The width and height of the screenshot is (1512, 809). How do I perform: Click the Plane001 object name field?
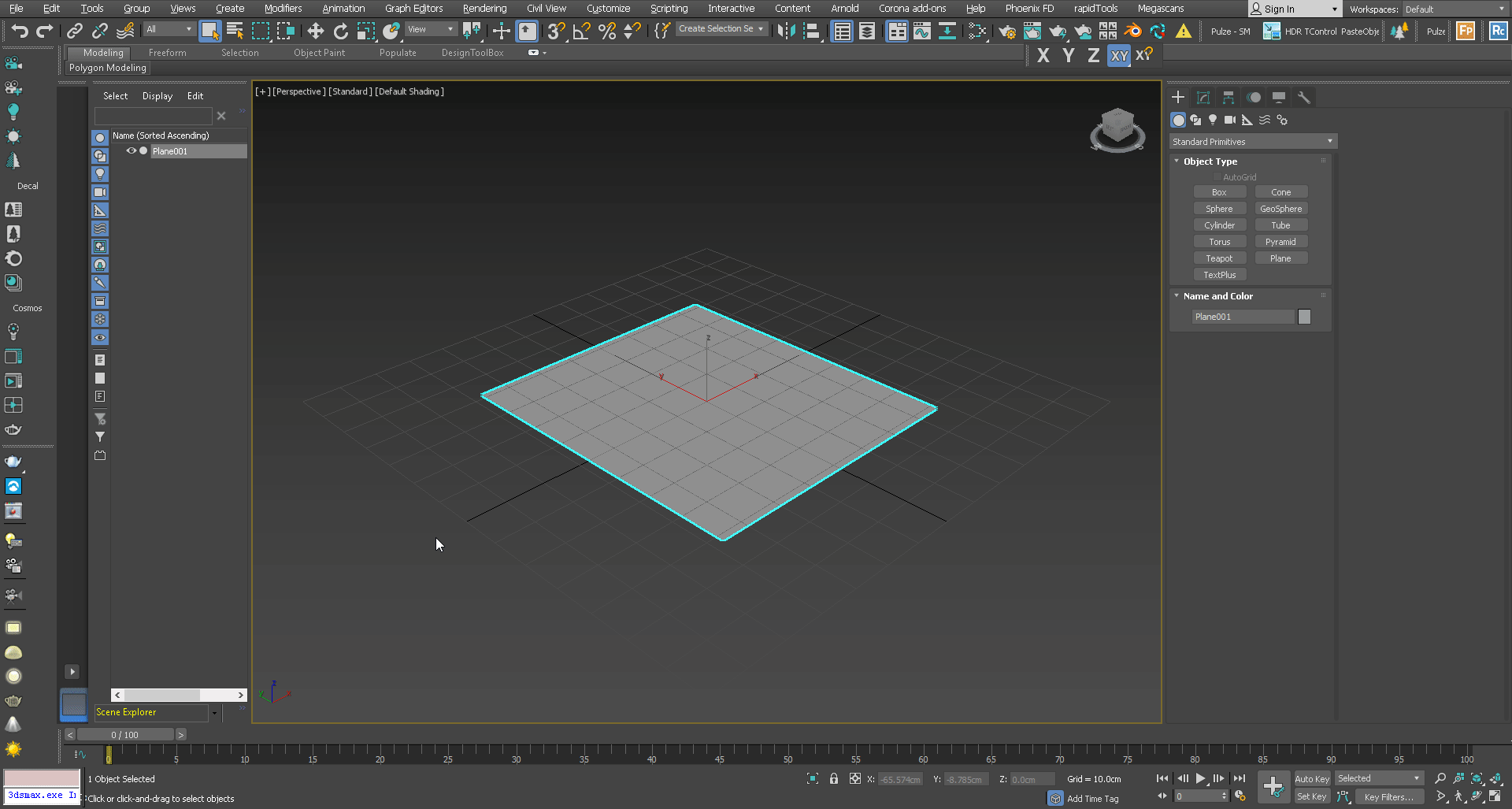click(1243, 317)
